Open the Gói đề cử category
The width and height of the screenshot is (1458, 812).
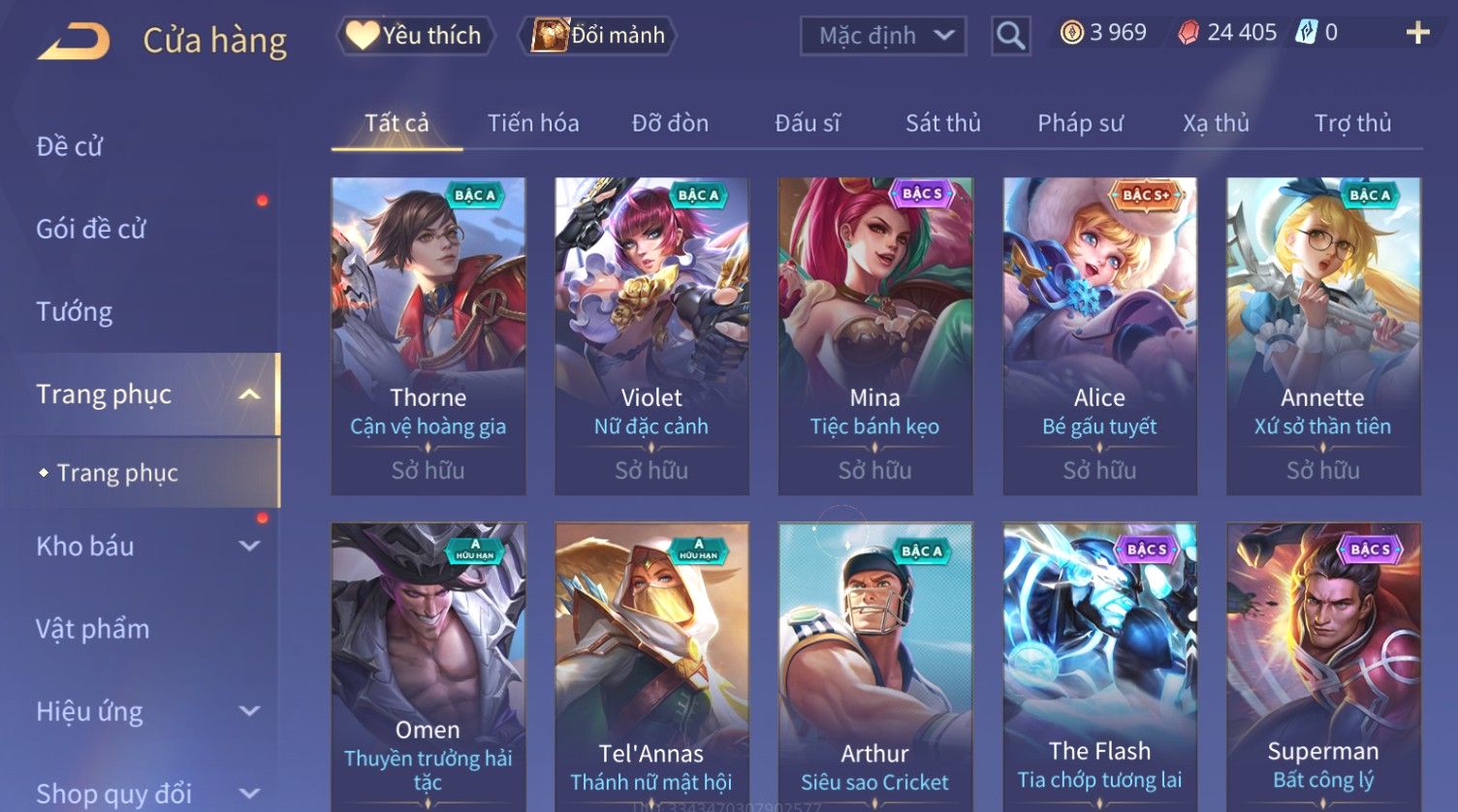[x=91, y=230]
